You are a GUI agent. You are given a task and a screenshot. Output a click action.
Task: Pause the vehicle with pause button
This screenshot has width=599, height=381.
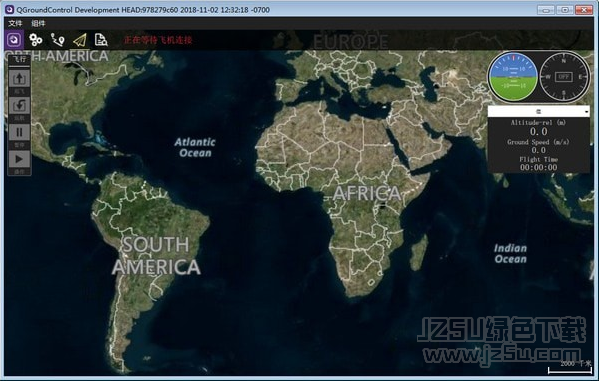coord(19,132)
